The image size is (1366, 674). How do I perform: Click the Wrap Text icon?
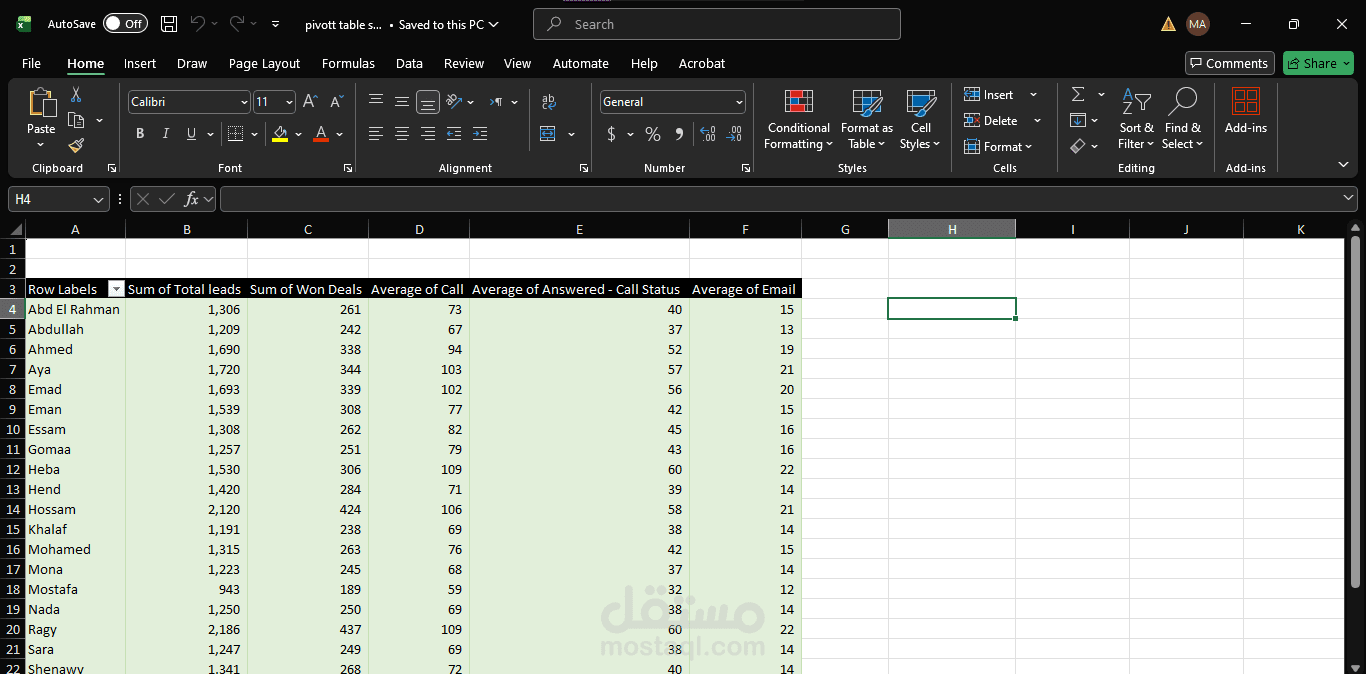tap(548, 102)
